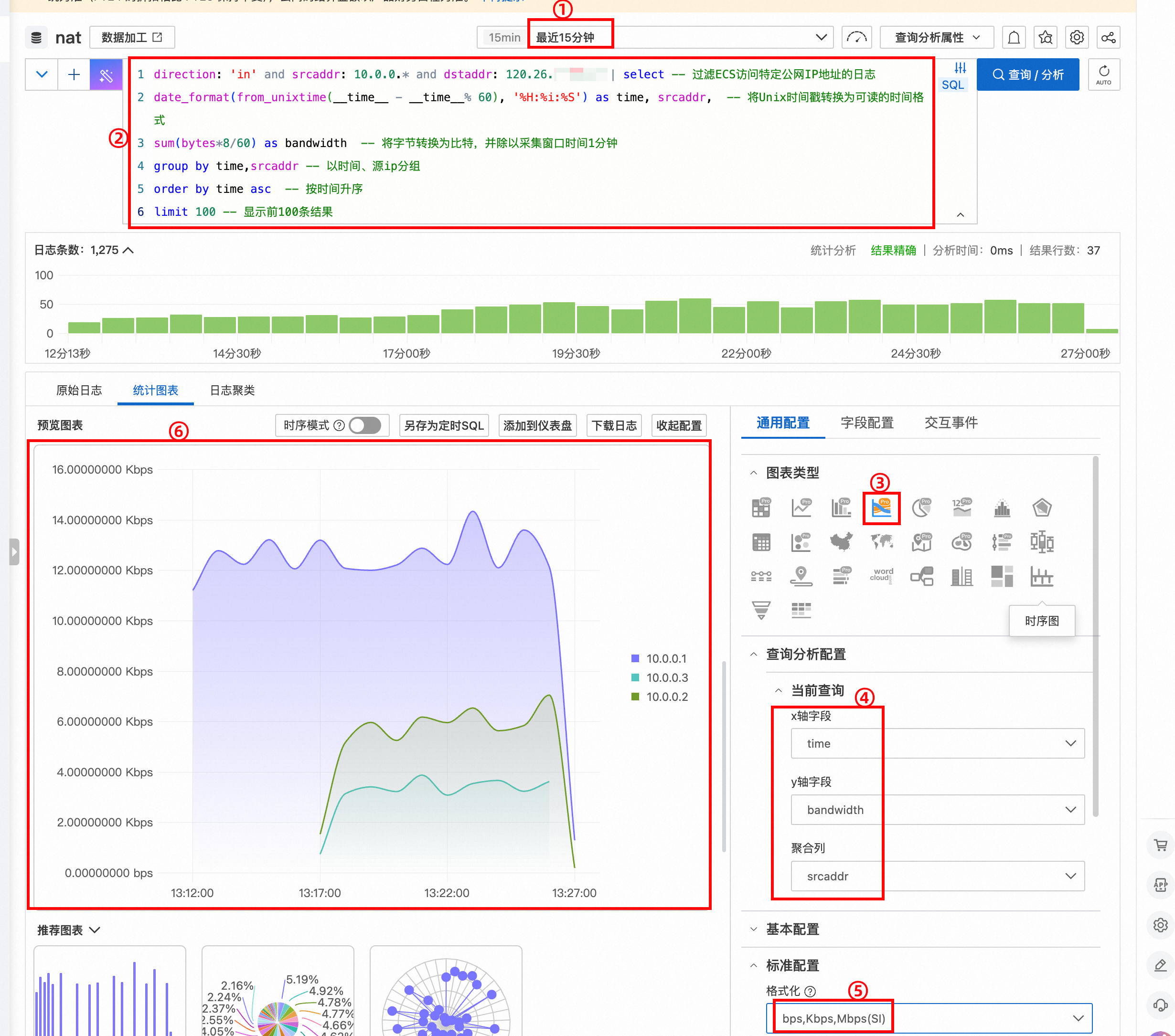Switch to the 日志聚类 tab

232,390
